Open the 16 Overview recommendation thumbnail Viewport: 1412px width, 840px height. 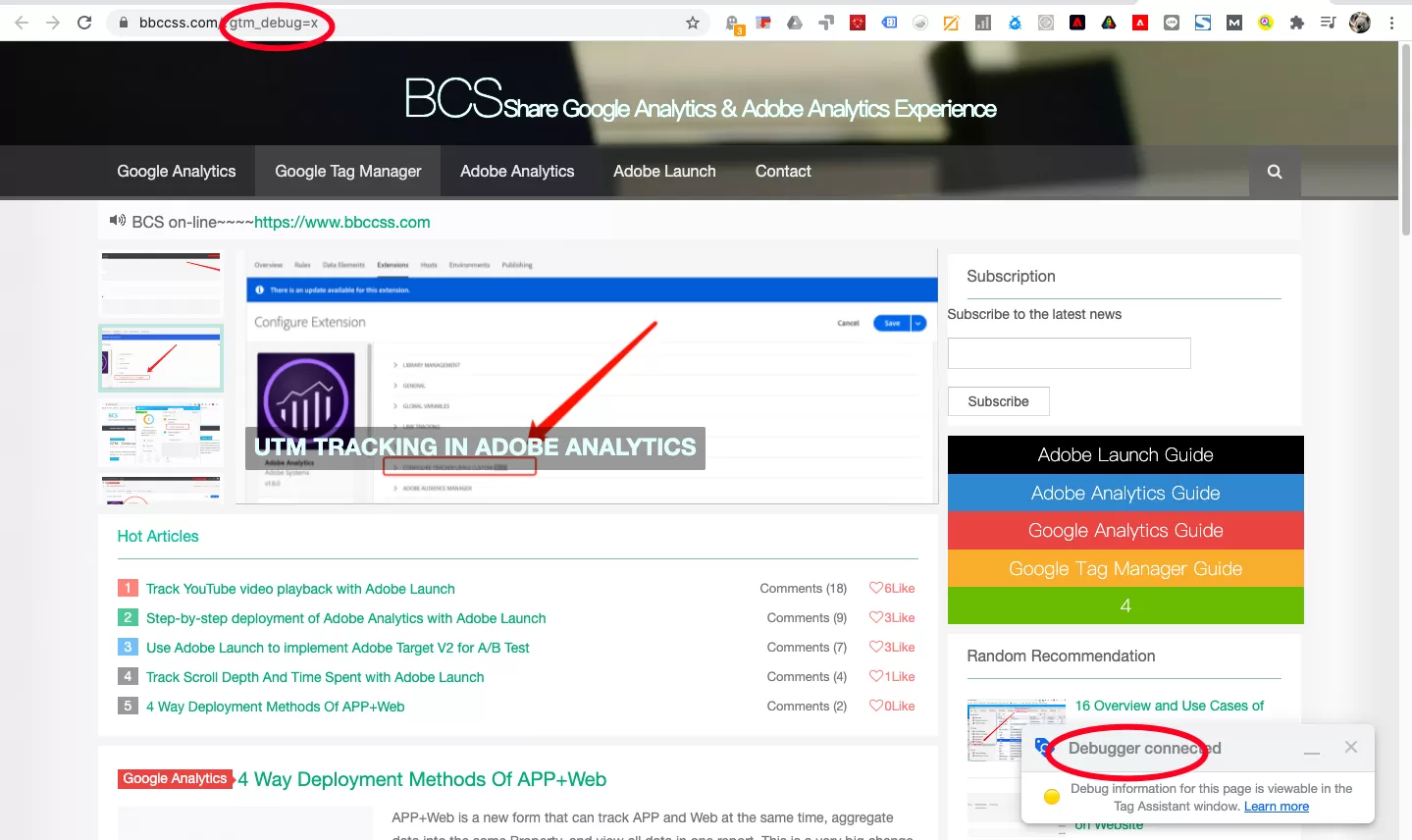[1016, 731]
